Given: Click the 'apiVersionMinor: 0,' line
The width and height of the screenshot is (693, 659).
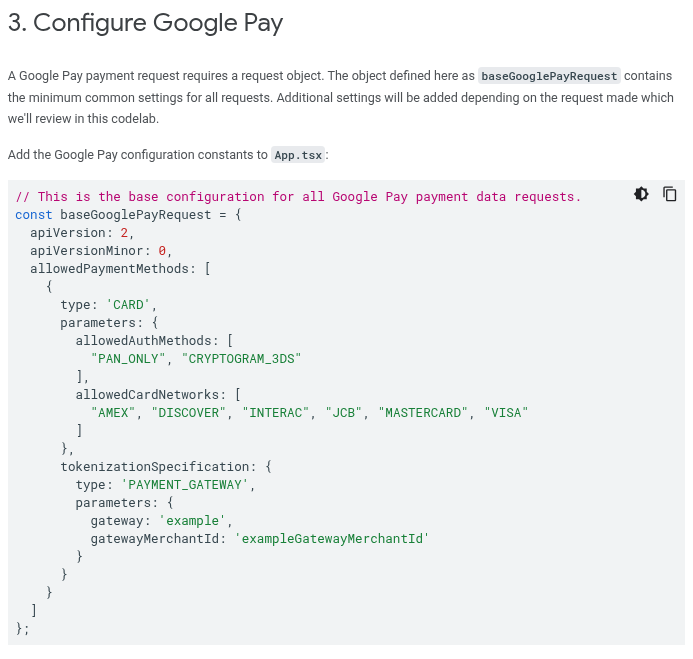Looking at the screenshot, I should point(101,251).
